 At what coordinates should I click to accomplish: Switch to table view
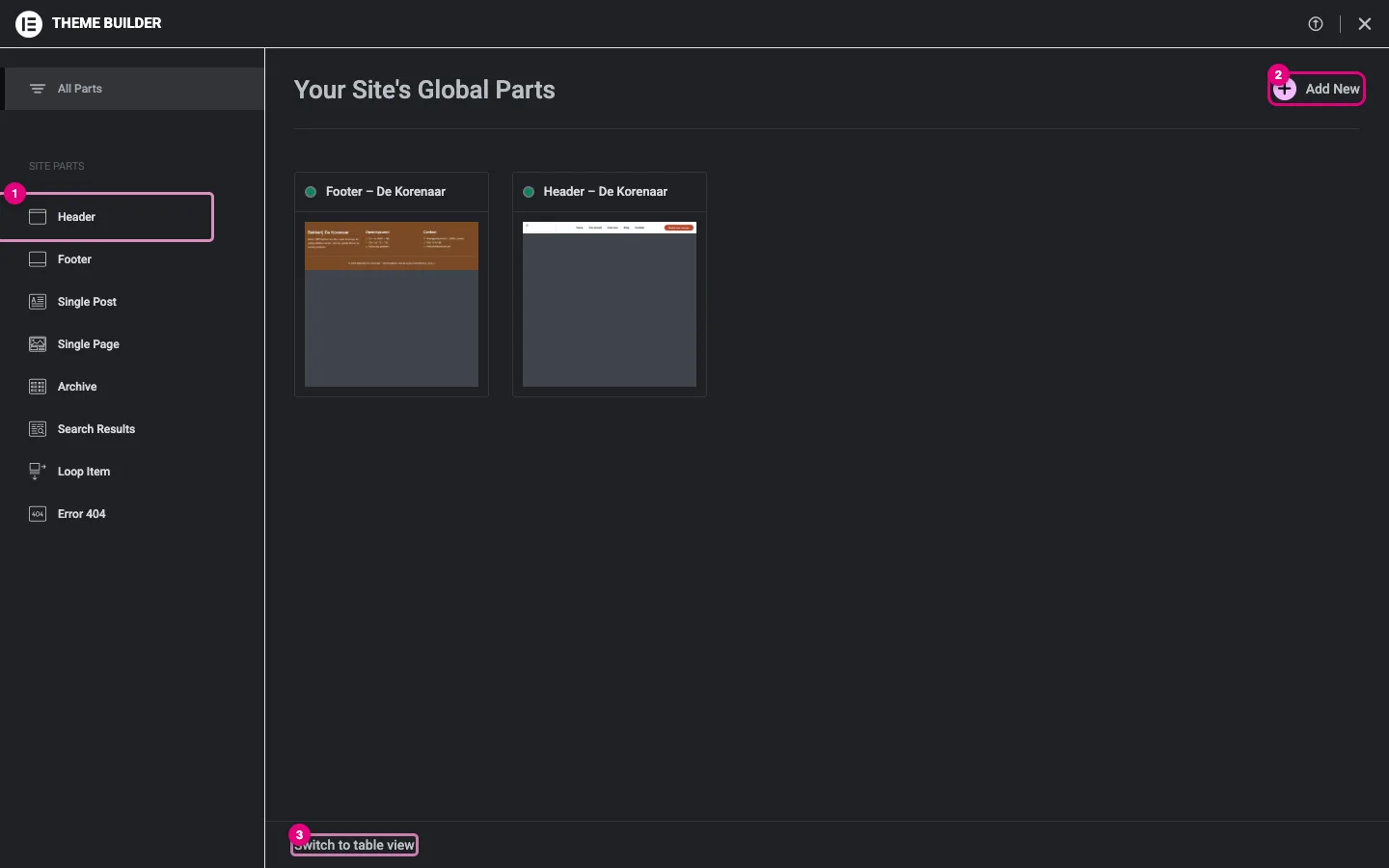[354, 845]
